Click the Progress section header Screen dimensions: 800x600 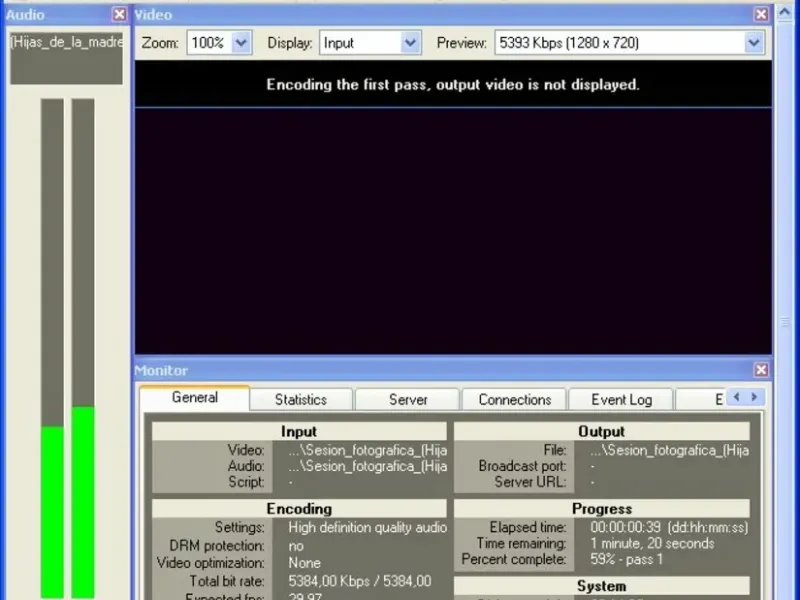pos(602,509)
